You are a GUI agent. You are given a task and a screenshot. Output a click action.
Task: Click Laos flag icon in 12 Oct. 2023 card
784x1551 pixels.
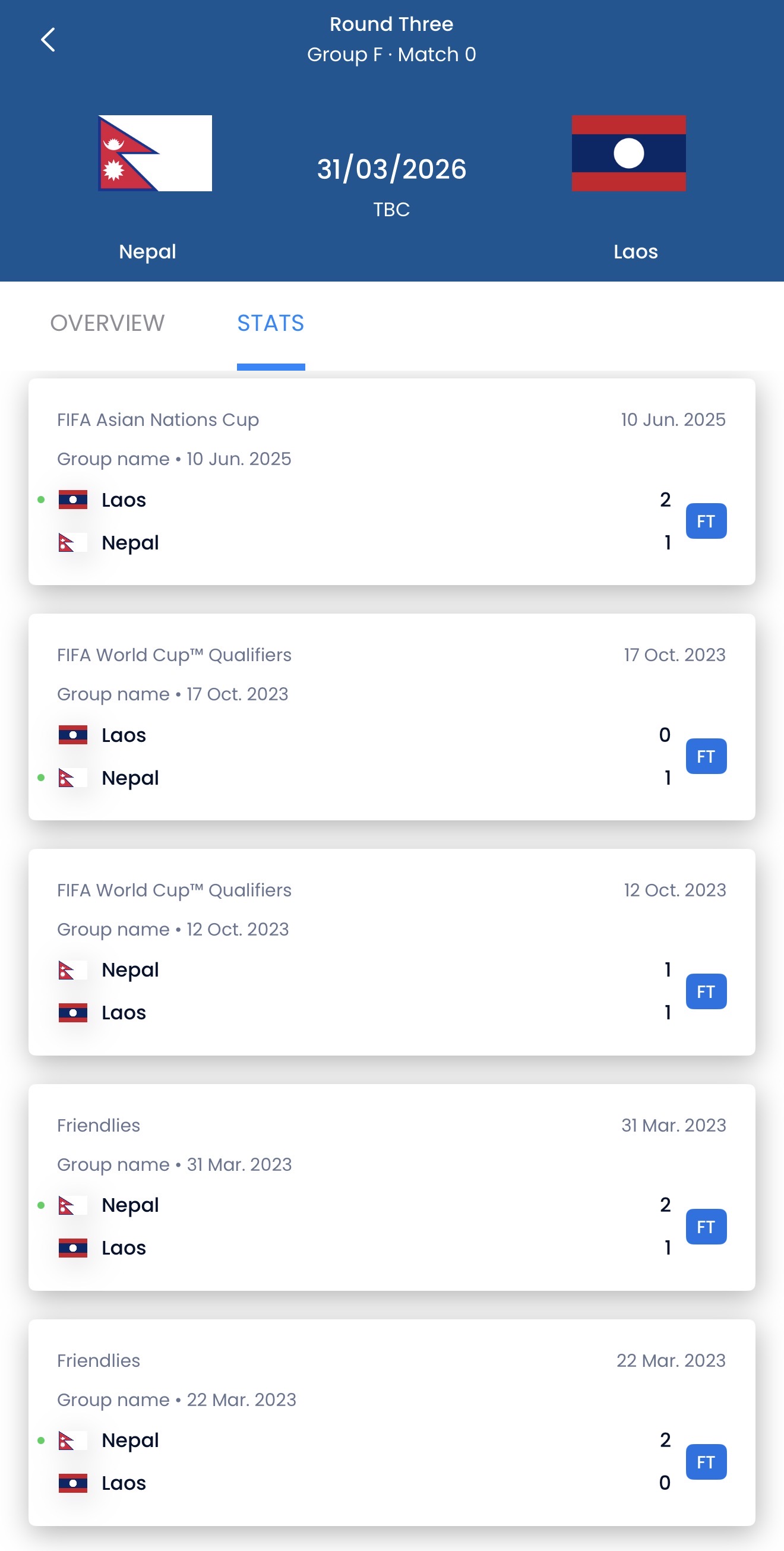pyautogui.click(x=73, y=1013)
